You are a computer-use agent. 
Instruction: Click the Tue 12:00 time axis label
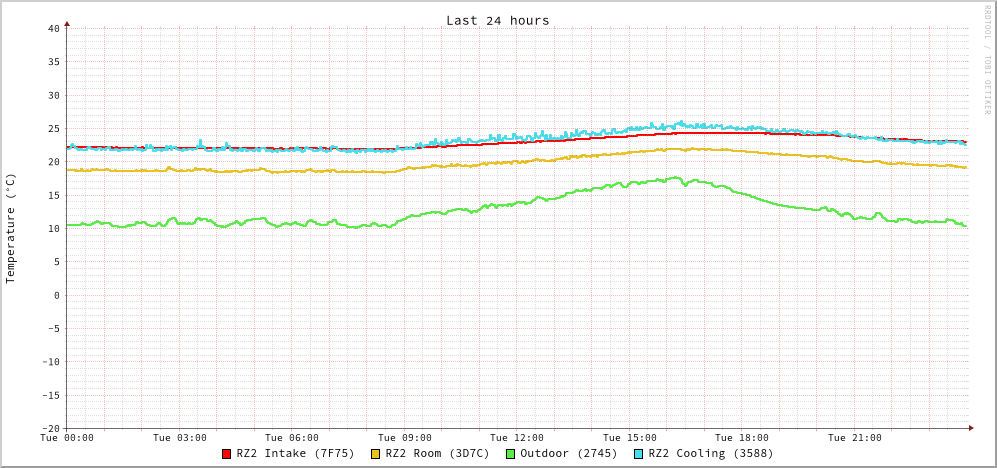tap(517, 438)
